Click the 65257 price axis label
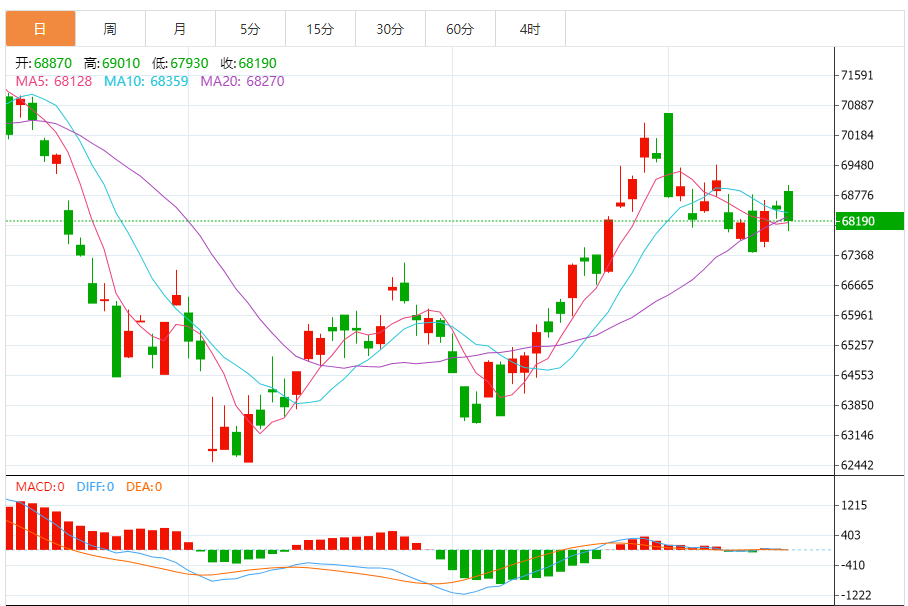This screenshot has width=908, height=606. tap(857, 345)
